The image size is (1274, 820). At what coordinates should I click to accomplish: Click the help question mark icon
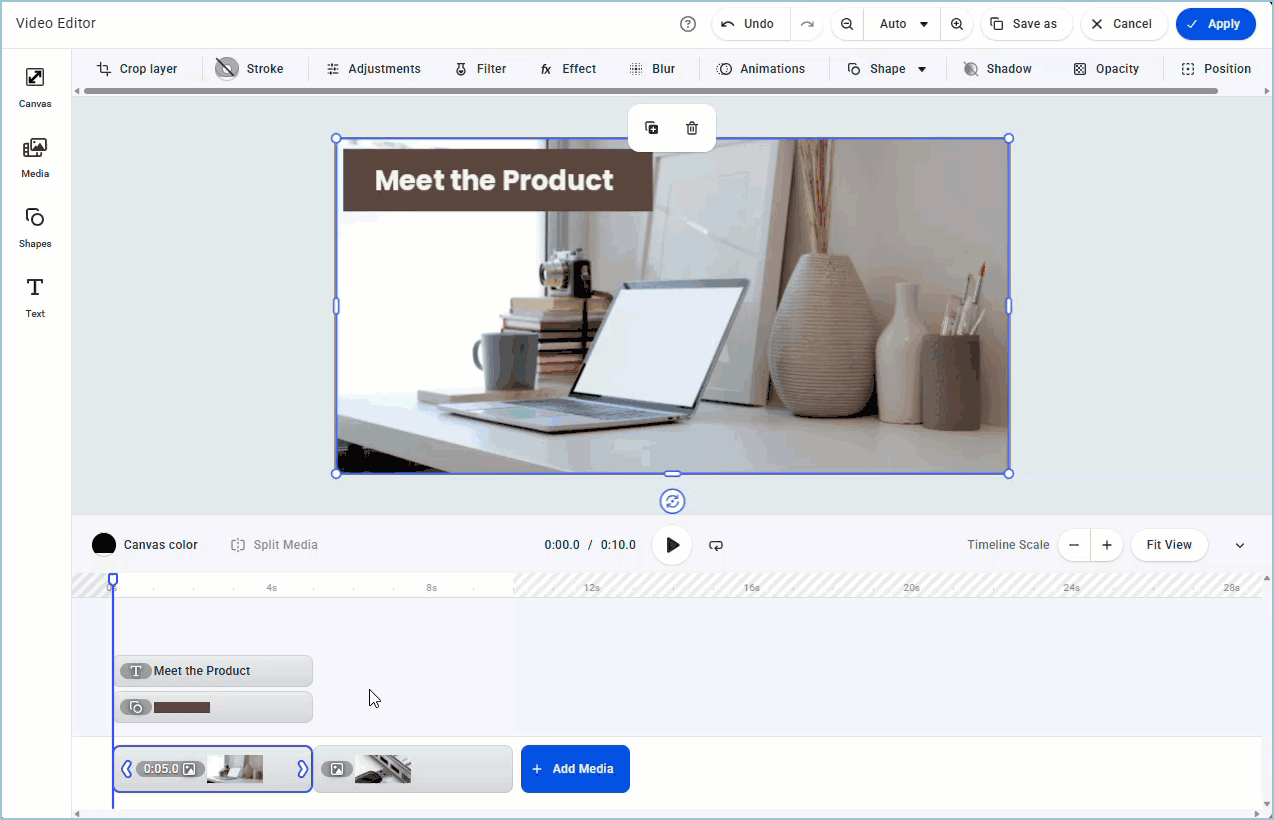[x=687, y=24]
